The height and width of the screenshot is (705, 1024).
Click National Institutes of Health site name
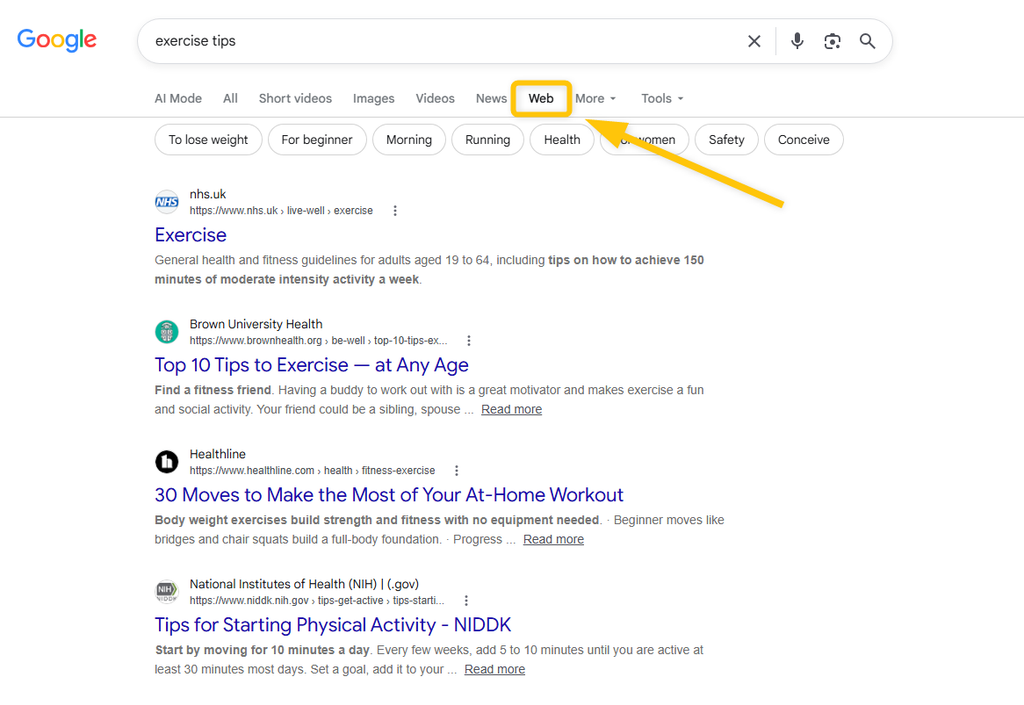[x=304, y=584]
